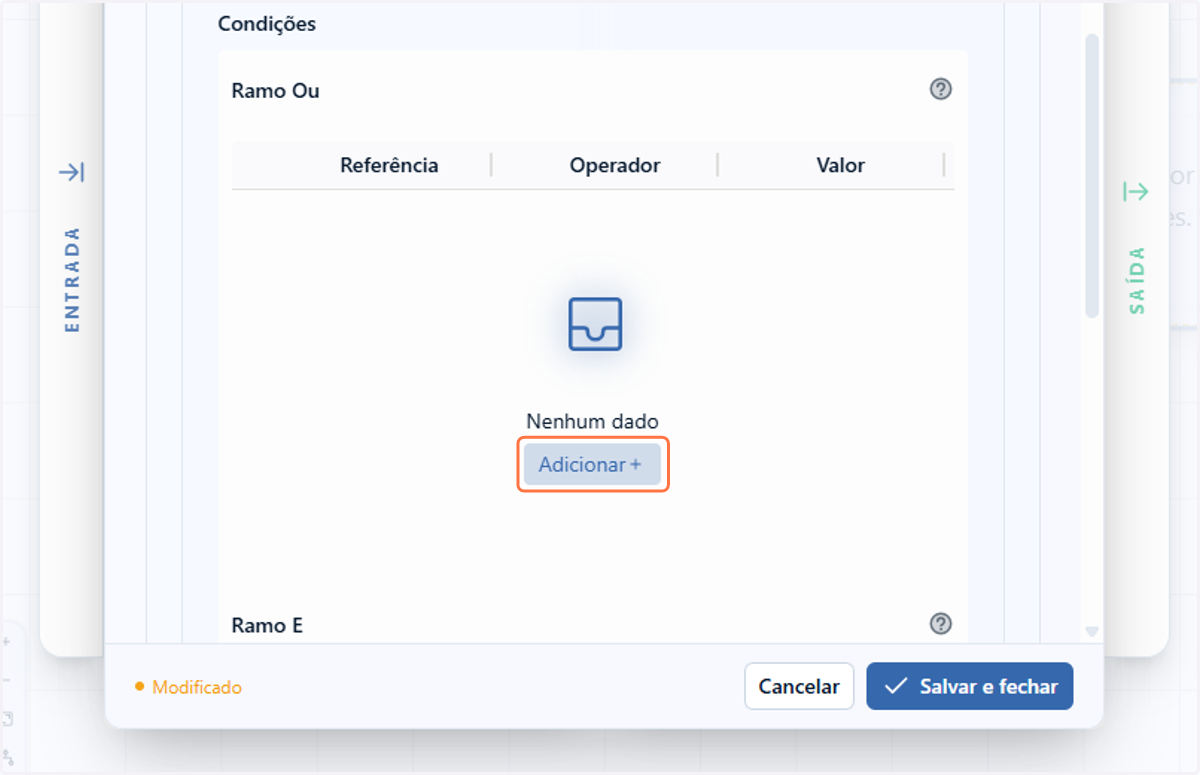The image size is (1200, 775).
Task: Click the Ramo Ou title
Action: (275, 90)
